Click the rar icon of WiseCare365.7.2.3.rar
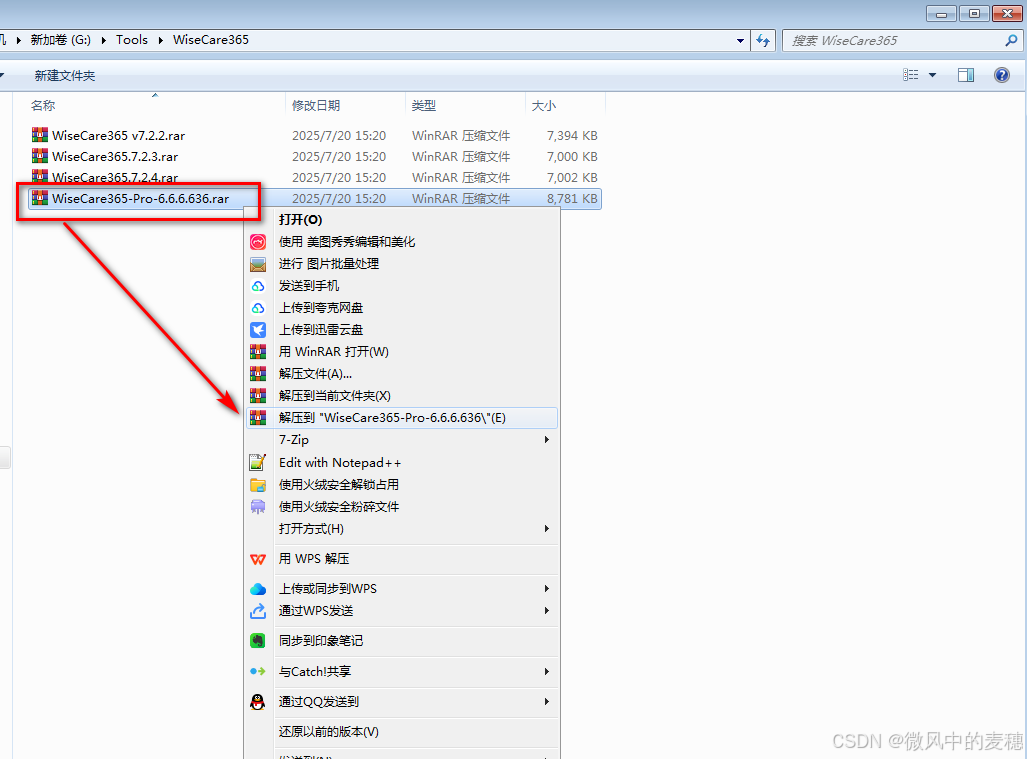This screenshot has height=759, width=1027. [40, 156]
